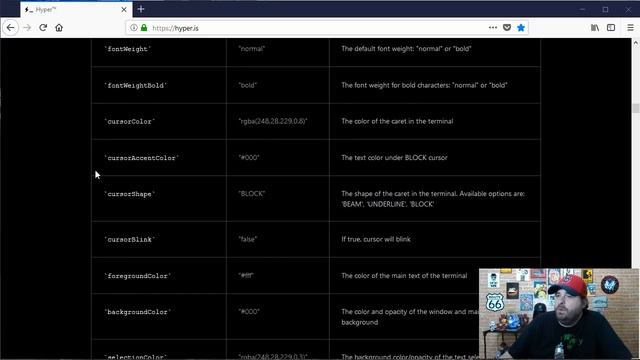The width and height of the screenshot is (640, 360).
Task: Click the green padlock security icon
Action: click(x=144, y=28)
